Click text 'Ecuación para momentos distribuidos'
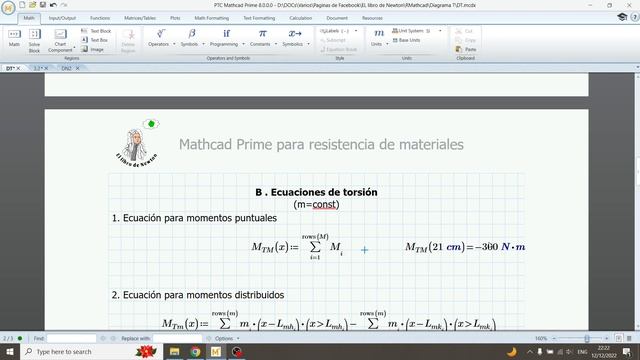This screenshot has width=640, height=360. click(x=204, y=295)
